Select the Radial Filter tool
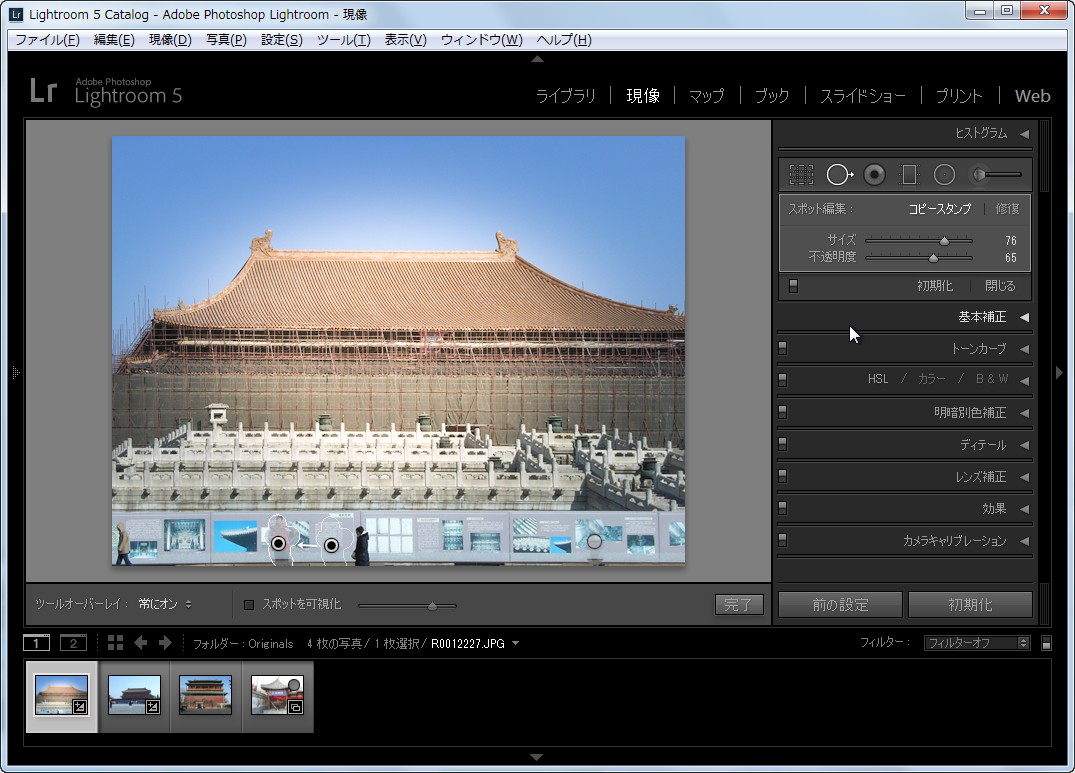The image size is (1075, 773). coord(944,175)
